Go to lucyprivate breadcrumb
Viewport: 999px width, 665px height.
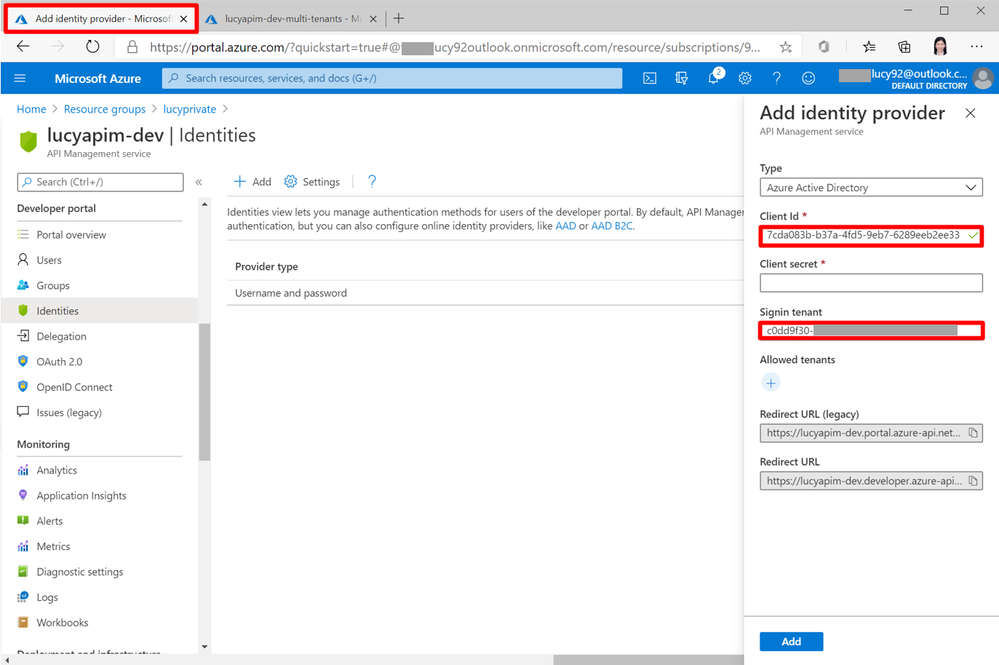189,109
